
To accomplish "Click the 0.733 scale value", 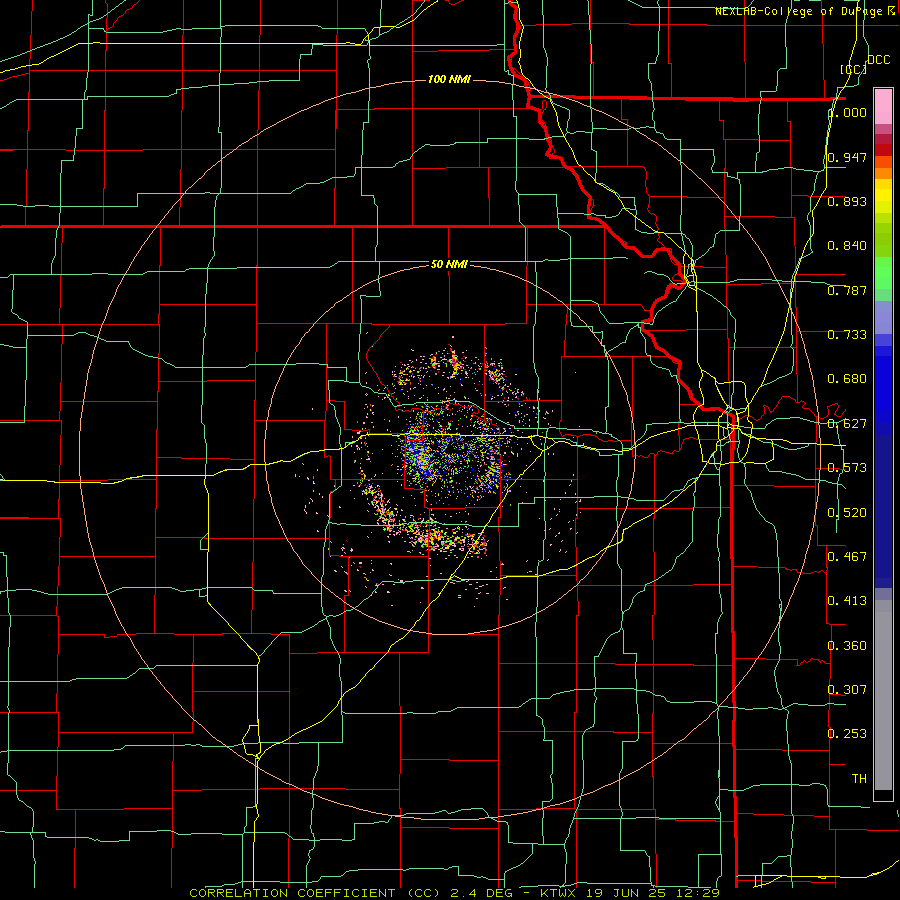I will click(x=847, y=335).
